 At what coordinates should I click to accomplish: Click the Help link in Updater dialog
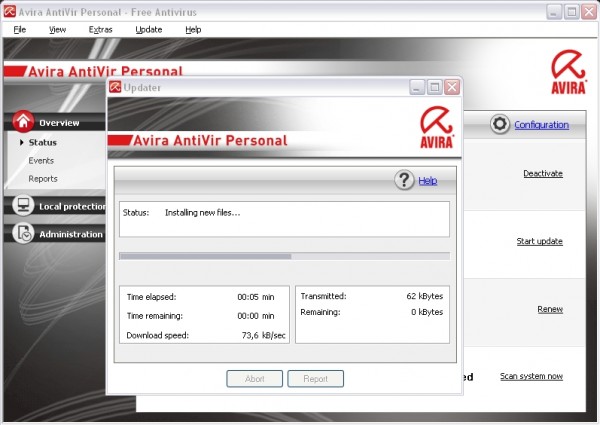(x=427, y=181)
